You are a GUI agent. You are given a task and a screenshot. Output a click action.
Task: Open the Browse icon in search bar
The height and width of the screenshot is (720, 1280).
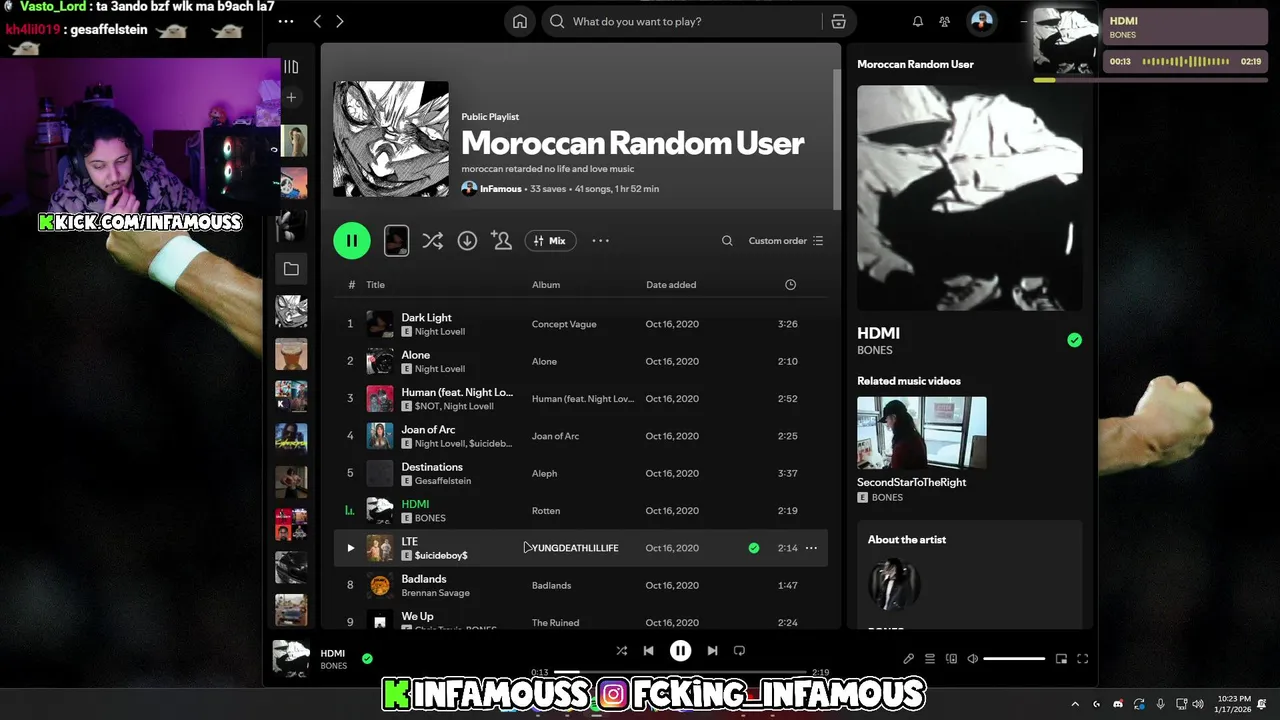pyautogui.click(x=838, y=21)
